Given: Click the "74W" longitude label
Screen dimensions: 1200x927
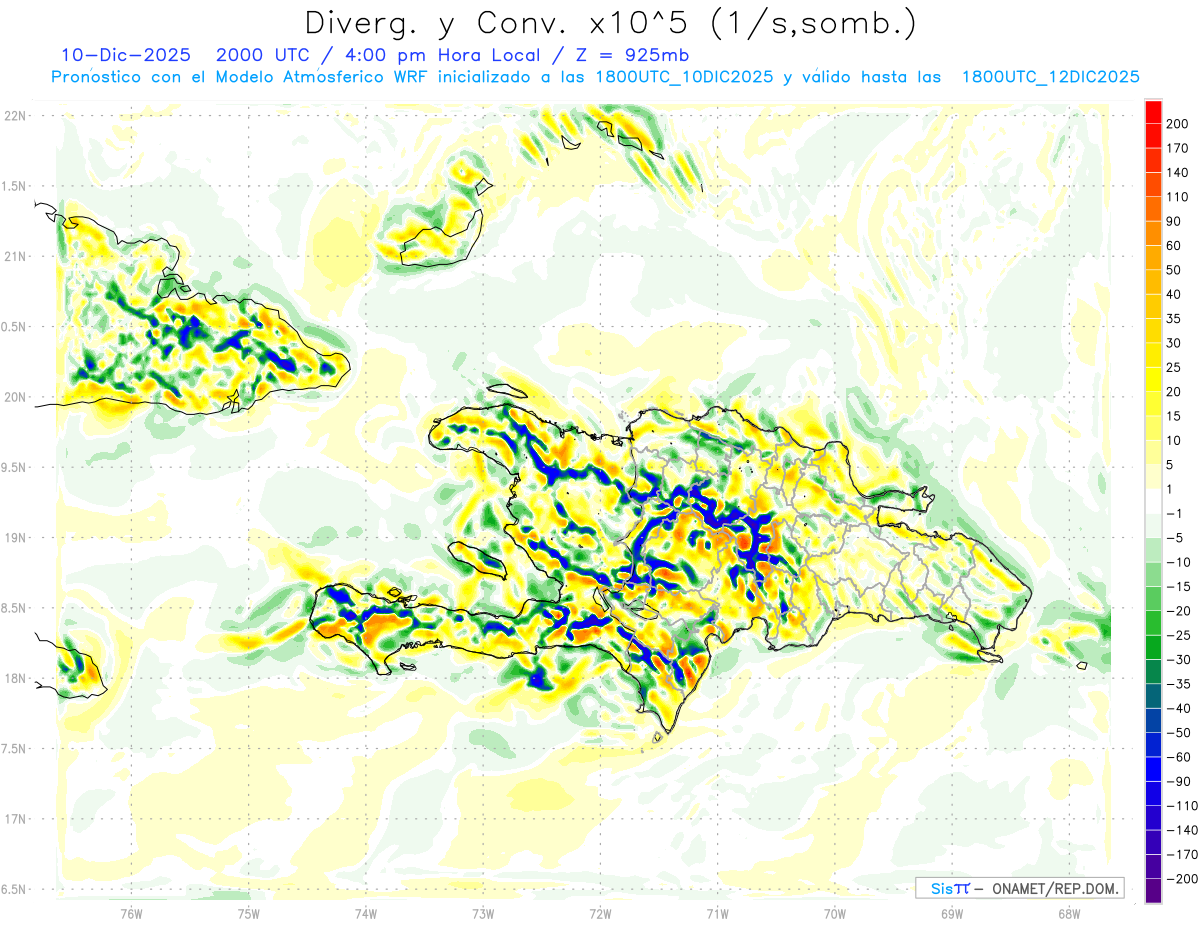Looking at the screenshot, I should (x=365, y=914).
